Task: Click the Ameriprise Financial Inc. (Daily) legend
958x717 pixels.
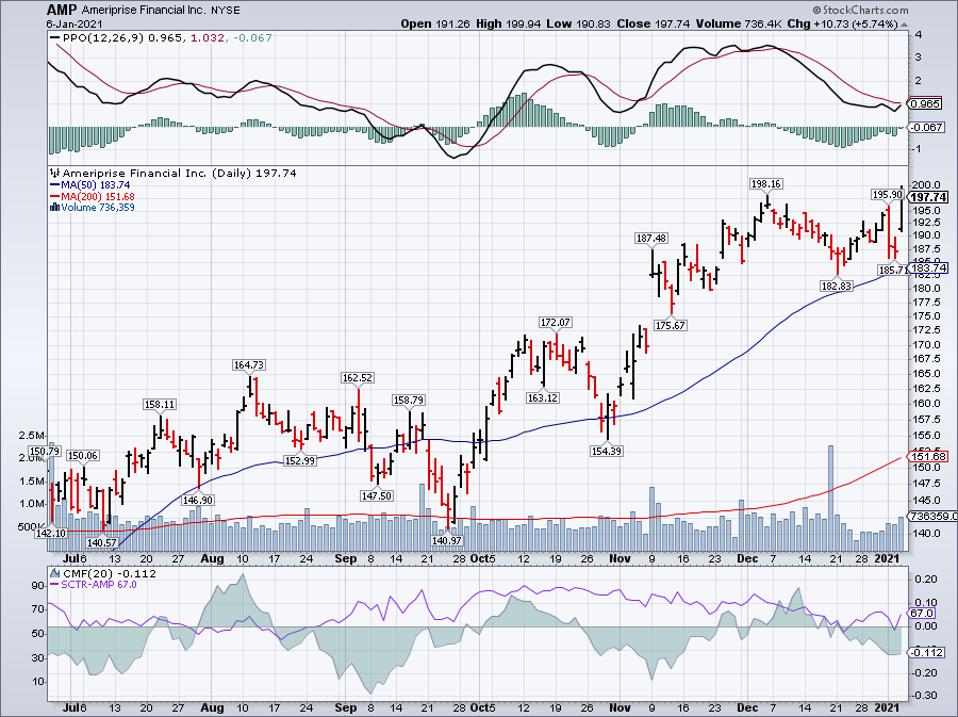Action: tap(180, 173)
